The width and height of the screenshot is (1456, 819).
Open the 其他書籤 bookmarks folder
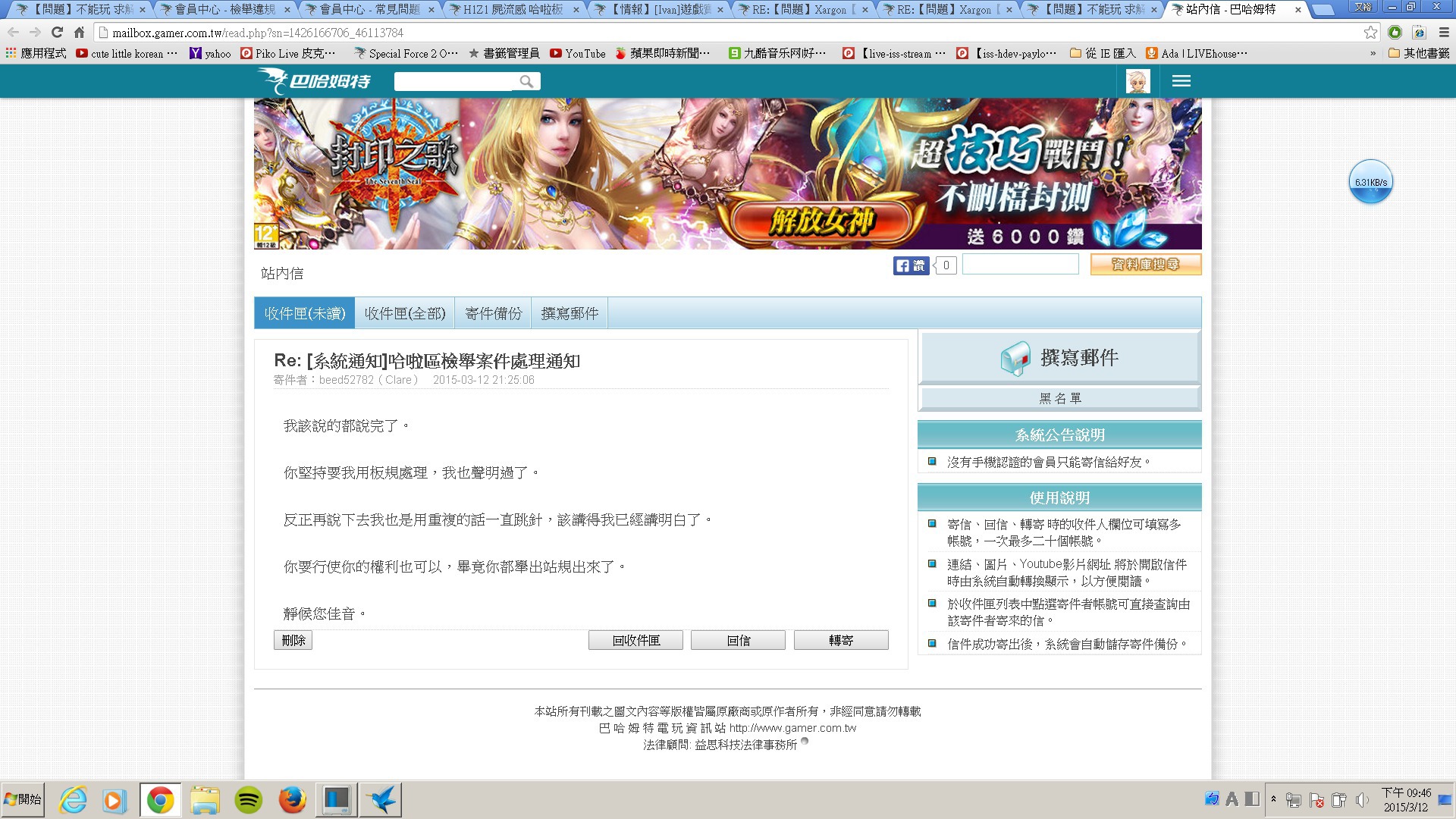click(1418, 54)
